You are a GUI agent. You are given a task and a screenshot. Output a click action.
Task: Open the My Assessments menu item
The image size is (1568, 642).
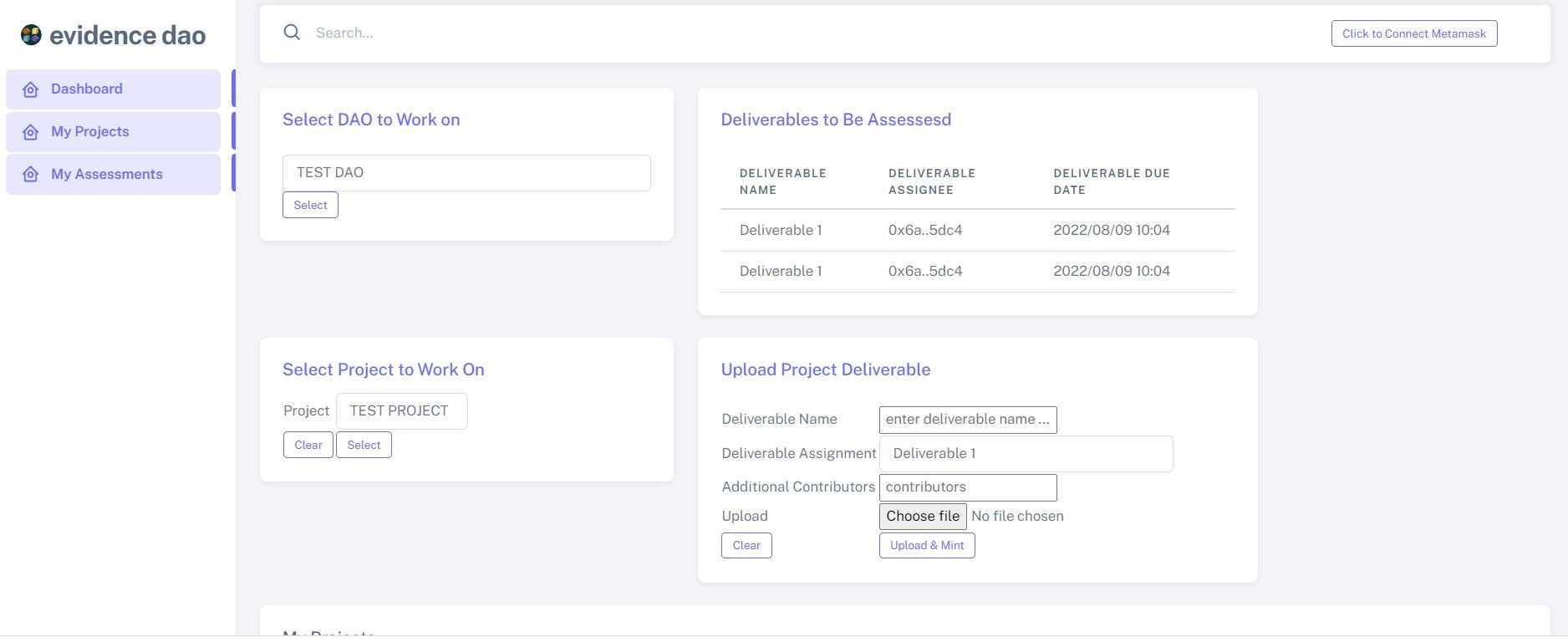click(113, 175)
